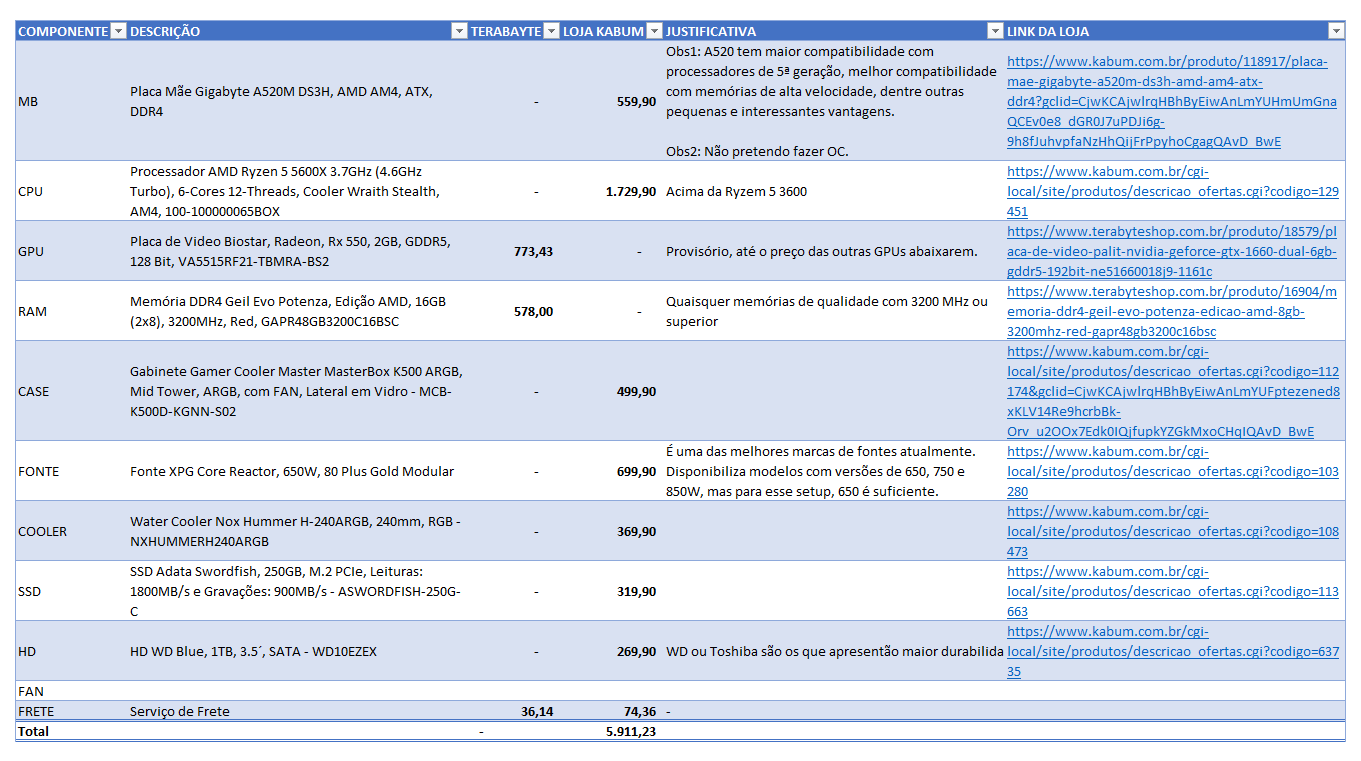Select the 5.911,23 total cell
This screenshot has height=761, width=1361.
tap(612, 731)
